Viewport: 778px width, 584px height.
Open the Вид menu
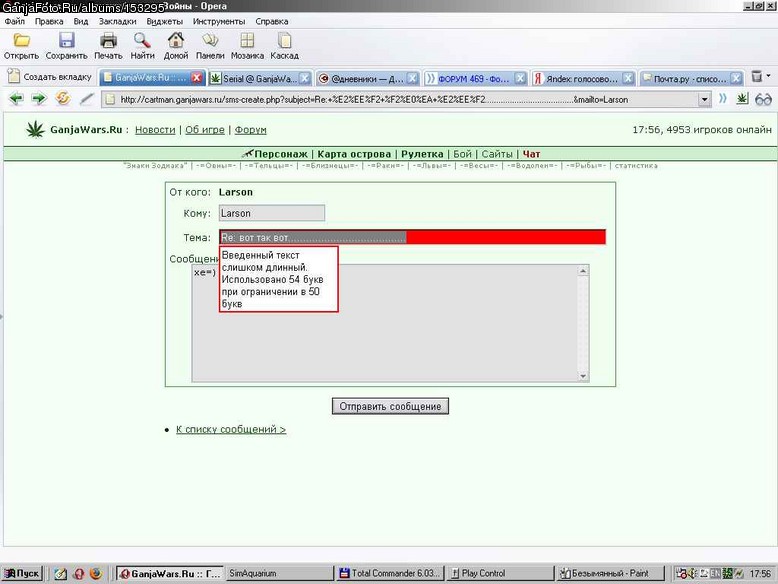coord(80,21)
